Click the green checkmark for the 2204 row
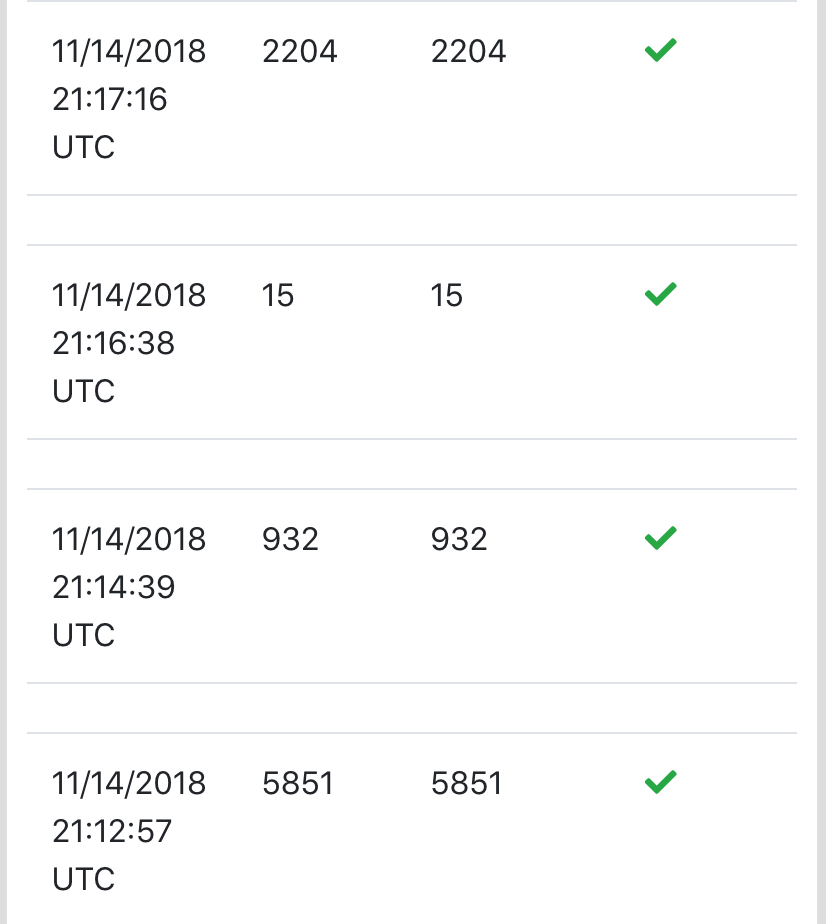 click(660, 50)
